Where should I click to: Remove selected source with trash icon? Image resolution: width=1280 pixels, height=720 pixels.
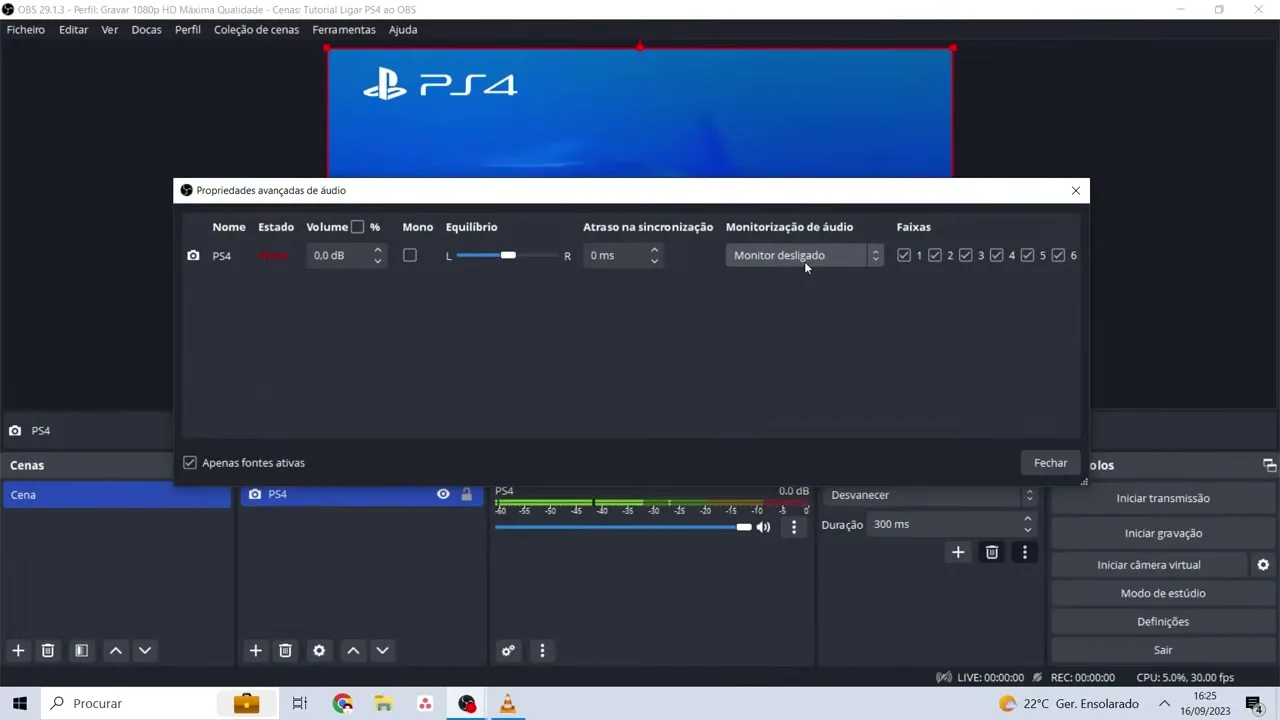(x=285, y=650)
